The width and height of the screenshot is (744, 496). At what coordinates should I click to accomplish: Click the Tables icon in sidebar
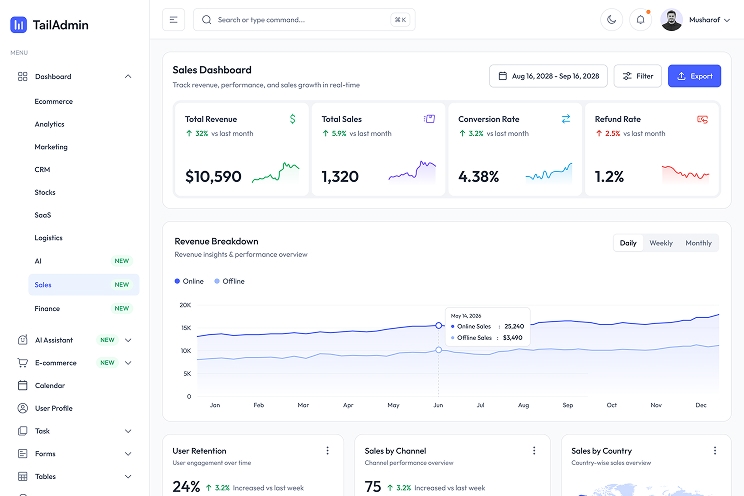point(22,477)
